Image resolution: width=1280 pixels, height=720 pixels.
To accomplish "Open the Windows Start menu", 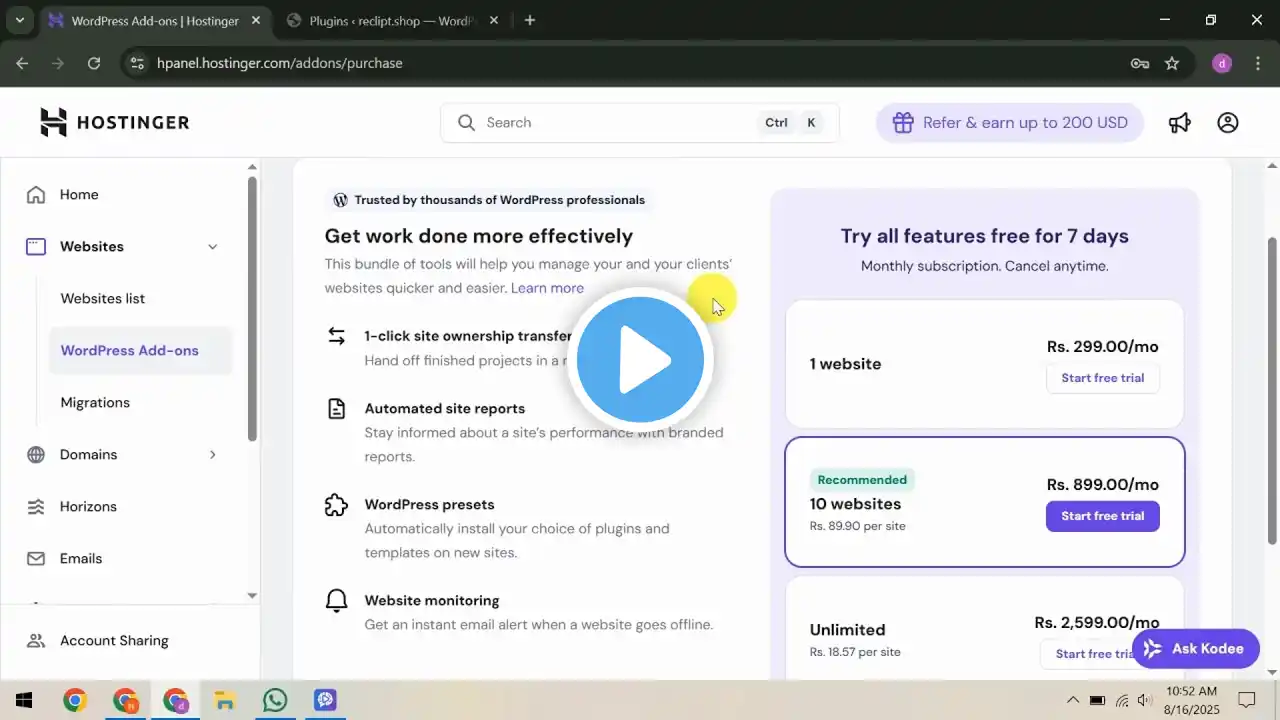I will [24, 700].
